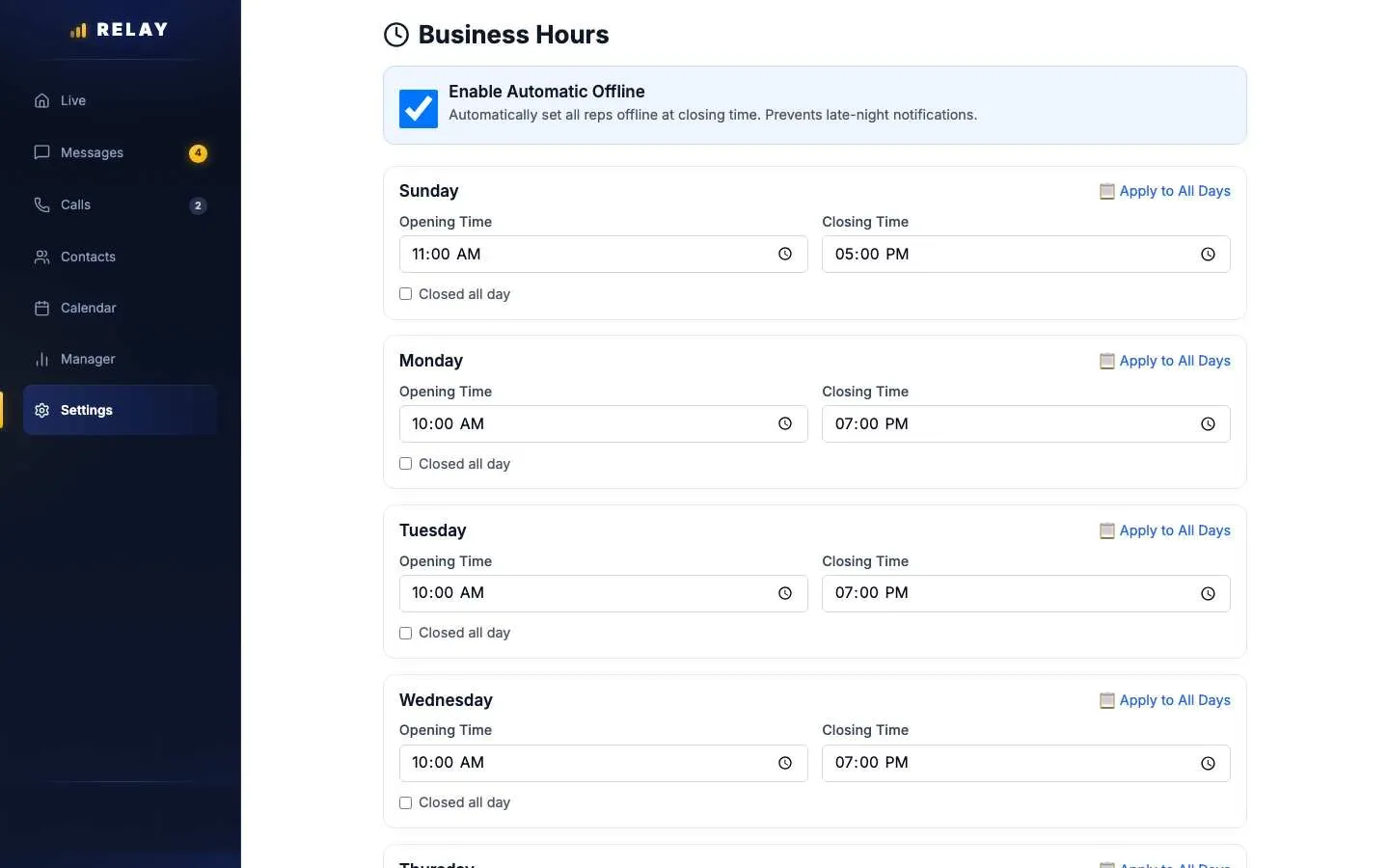
Task: Click Wednesday opening time field
Action: pyautogui.click(x=603, y=763)
